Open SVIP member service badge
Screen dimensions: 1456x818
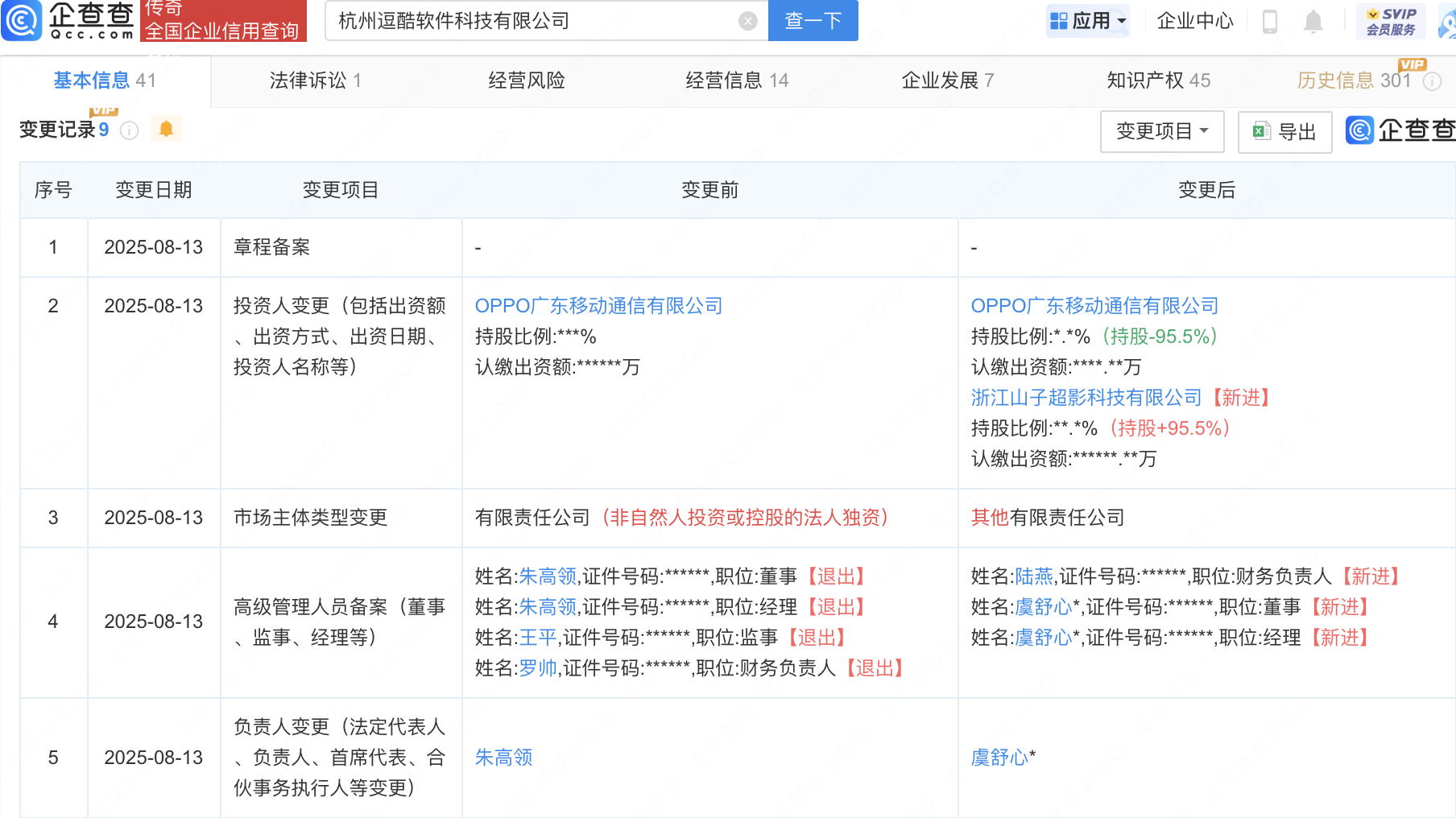click(x=1390, y=21)
